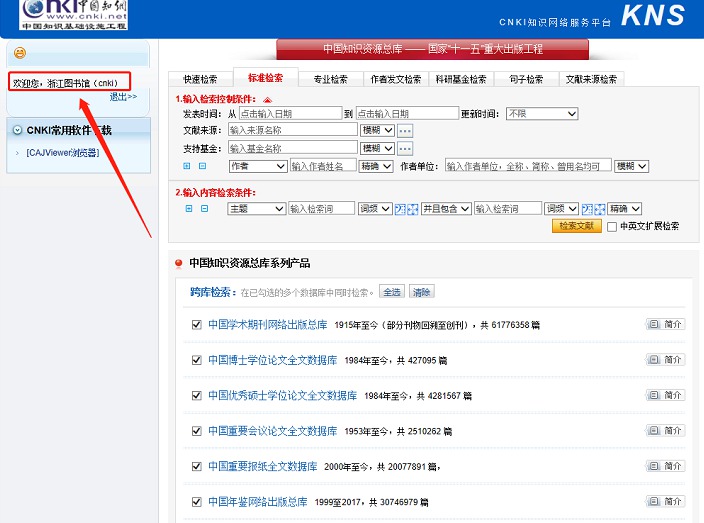Uncheck 中国学术期刊网络出版总库 checkbox
Screen dimensions: 704x523
[196, 325]
